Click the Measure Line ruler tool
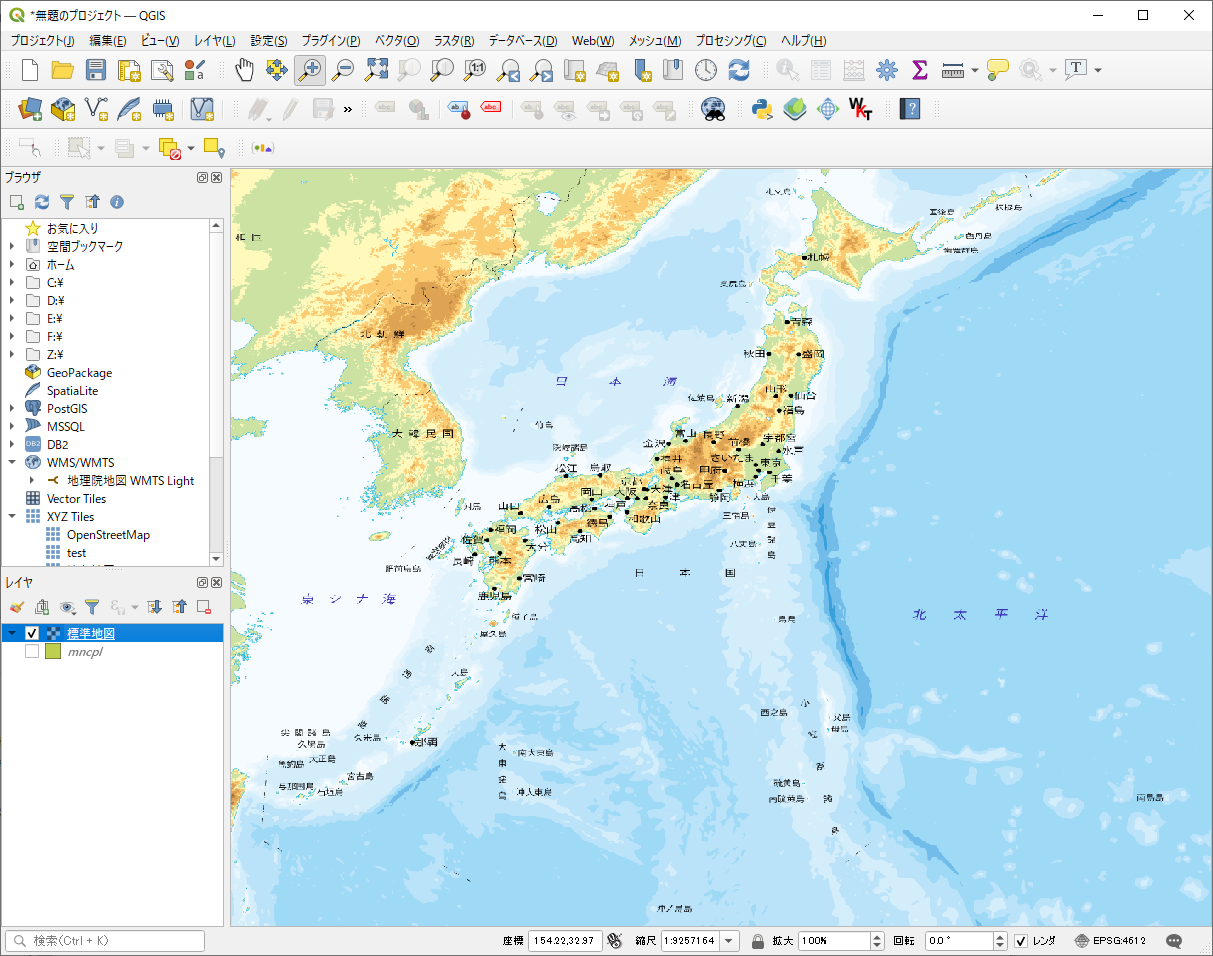This screenshot has width=1213, height=956. pyautogui.click(x=953, y=70)
